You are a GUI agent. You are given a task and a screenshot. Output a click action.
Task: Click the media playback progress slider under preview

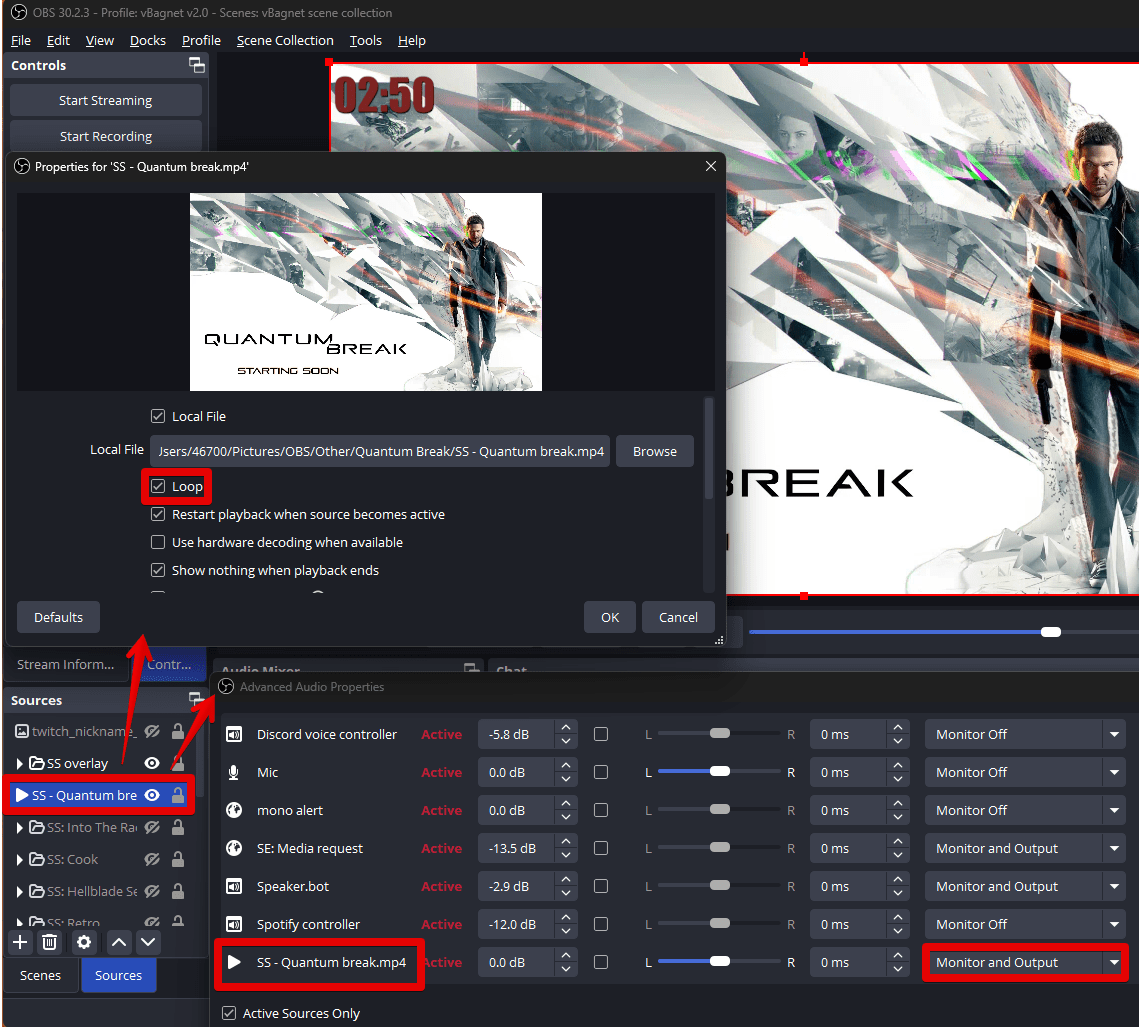943,632
